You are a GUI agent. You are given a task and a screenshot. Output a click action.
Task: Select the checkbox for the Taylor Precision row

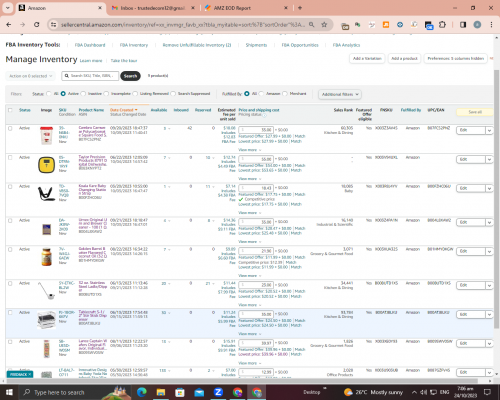(10, 157)
